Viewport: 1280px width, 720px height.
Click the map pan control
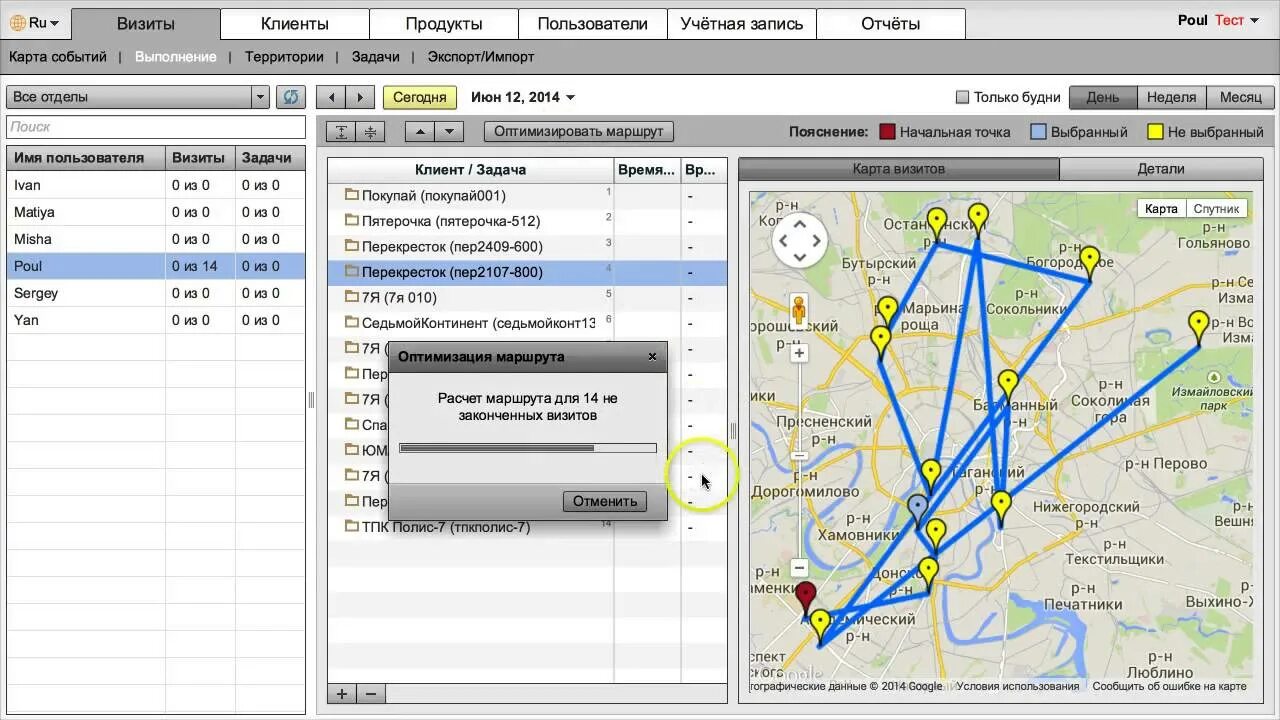799,240
